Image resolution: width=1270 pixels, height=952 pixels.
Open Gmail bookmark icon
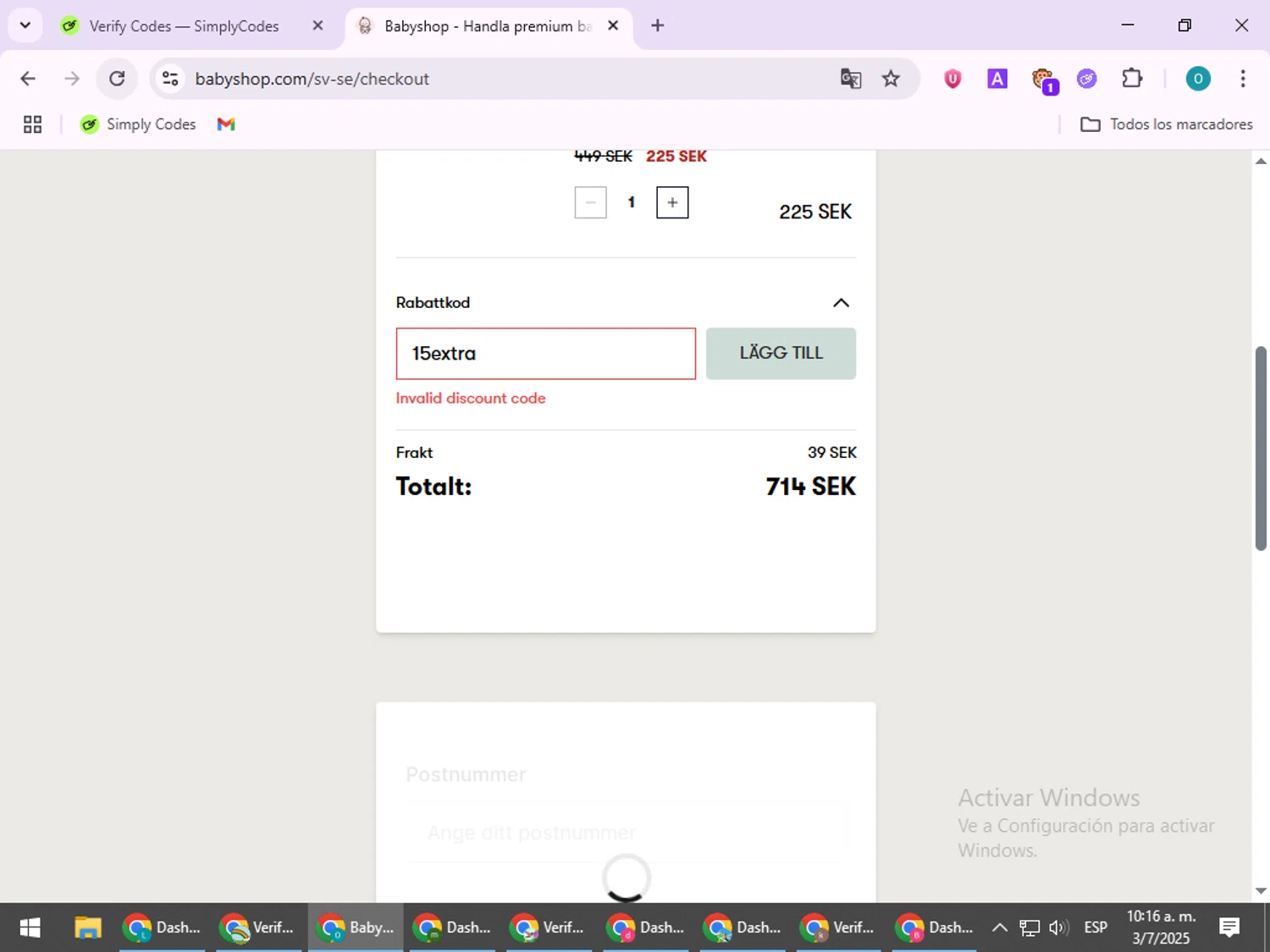click(226, 124)
